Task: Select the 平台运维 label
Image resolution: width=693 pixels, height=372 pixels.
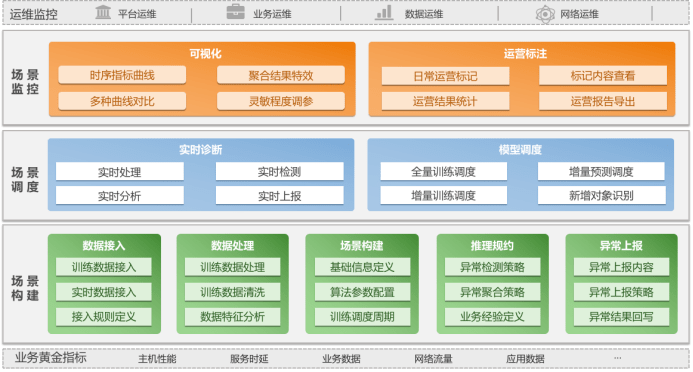Action: 137,14
